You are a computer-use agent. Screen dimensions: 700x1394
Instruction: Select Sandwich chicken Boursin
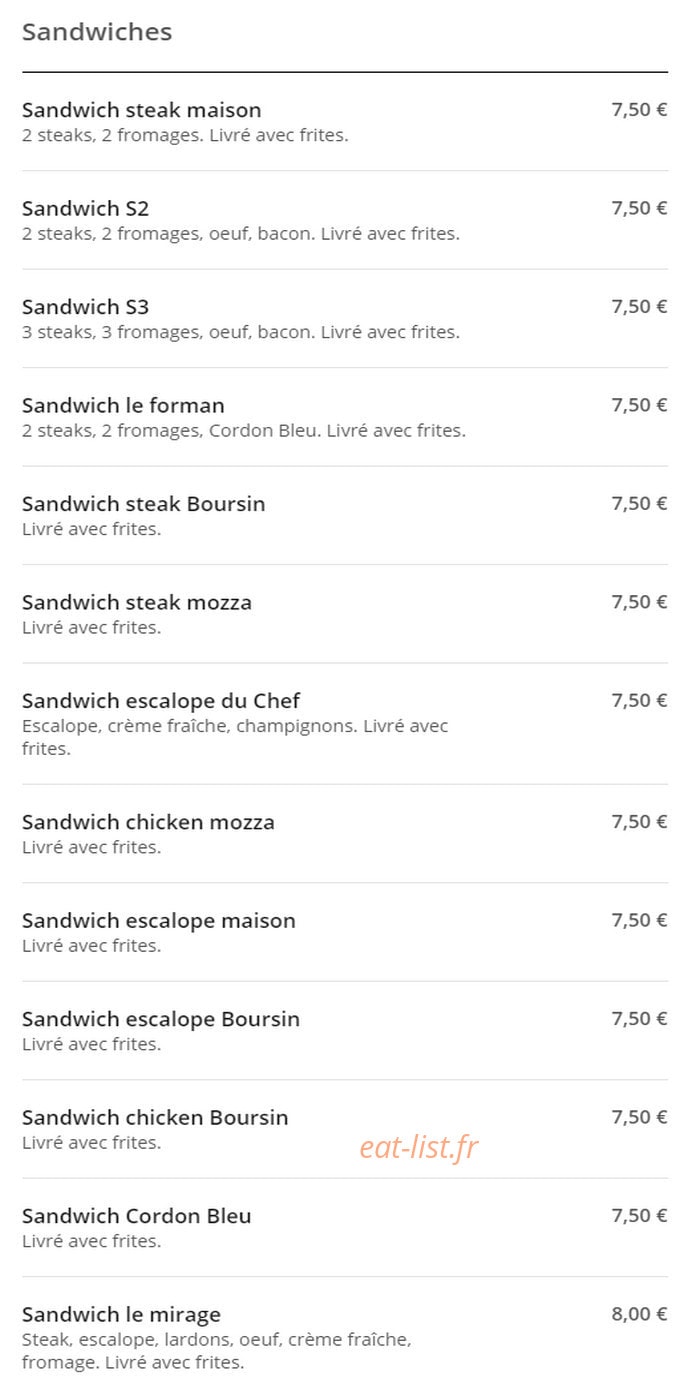(344, 1129)
